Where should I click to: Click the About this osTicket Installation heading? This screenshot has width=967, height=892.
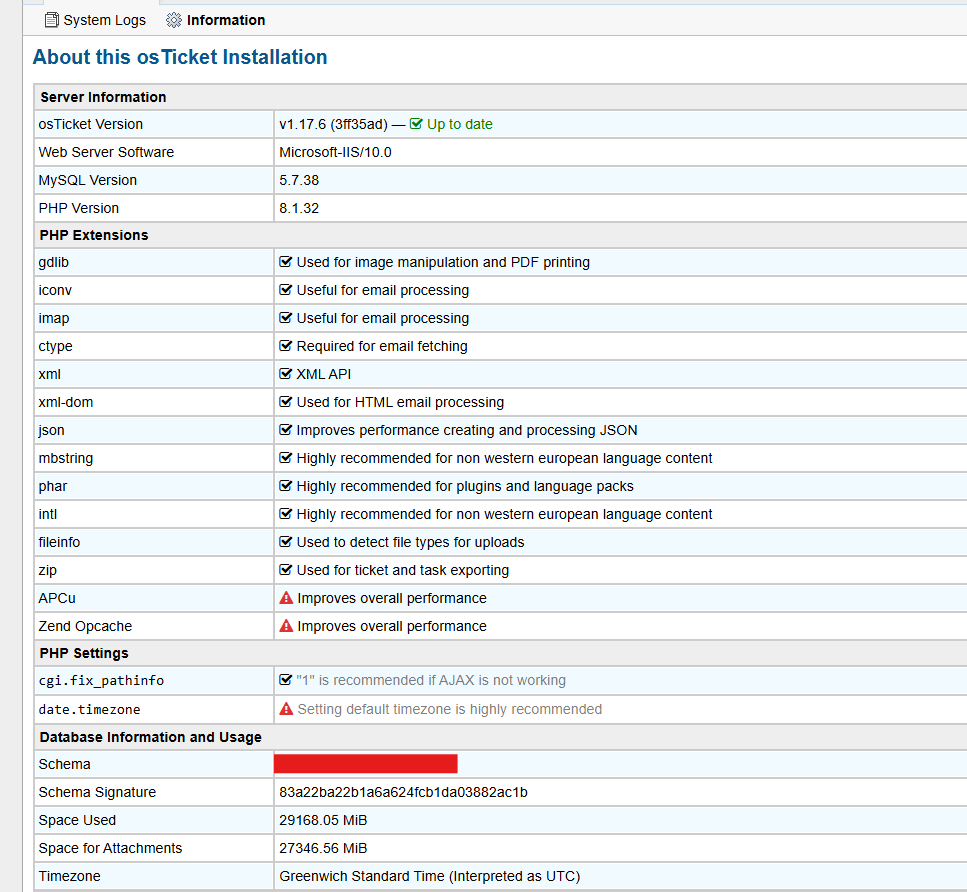pos(180,57)
